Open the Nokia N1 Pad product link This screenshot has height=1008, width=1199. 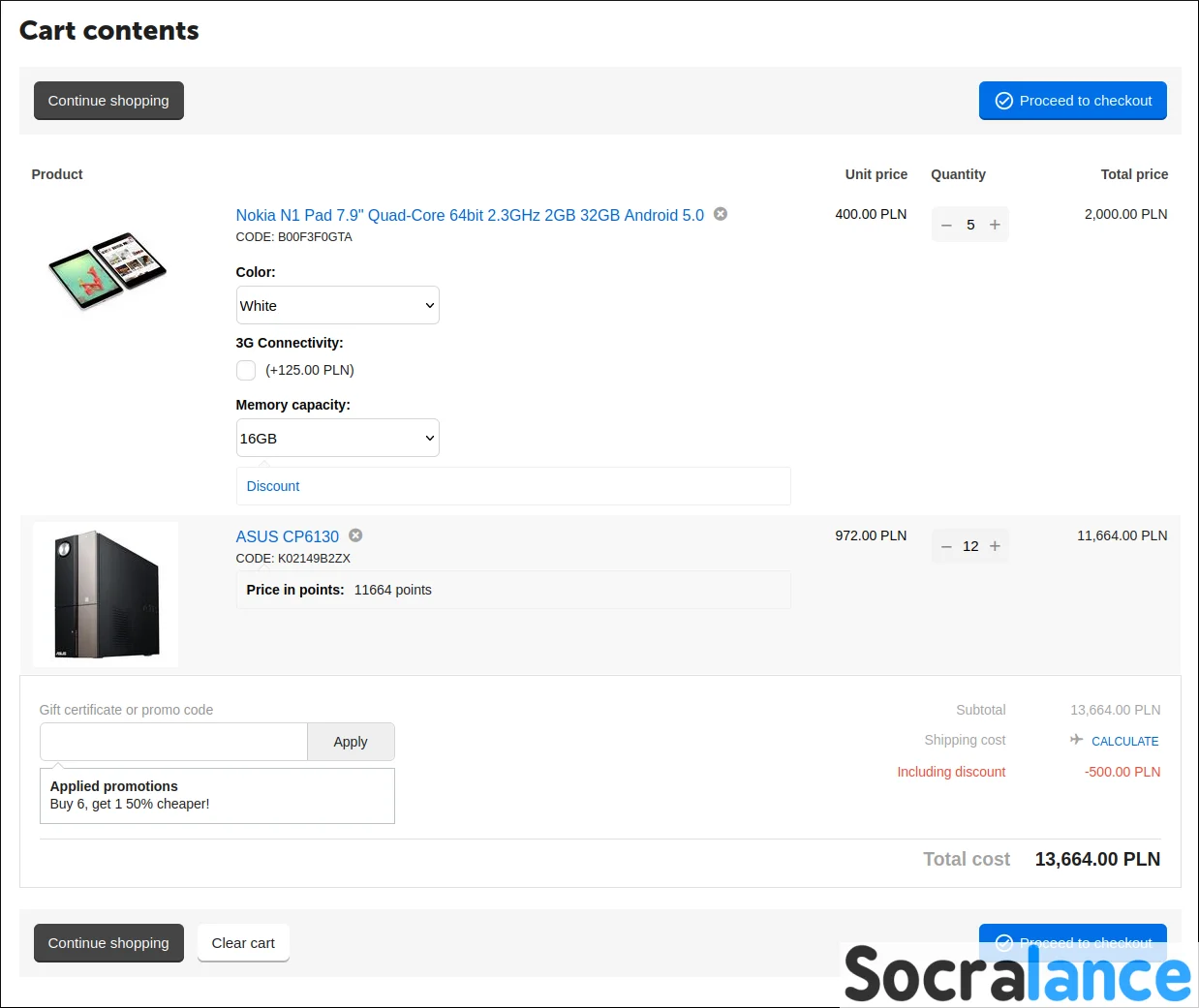[x=470, y=215]
